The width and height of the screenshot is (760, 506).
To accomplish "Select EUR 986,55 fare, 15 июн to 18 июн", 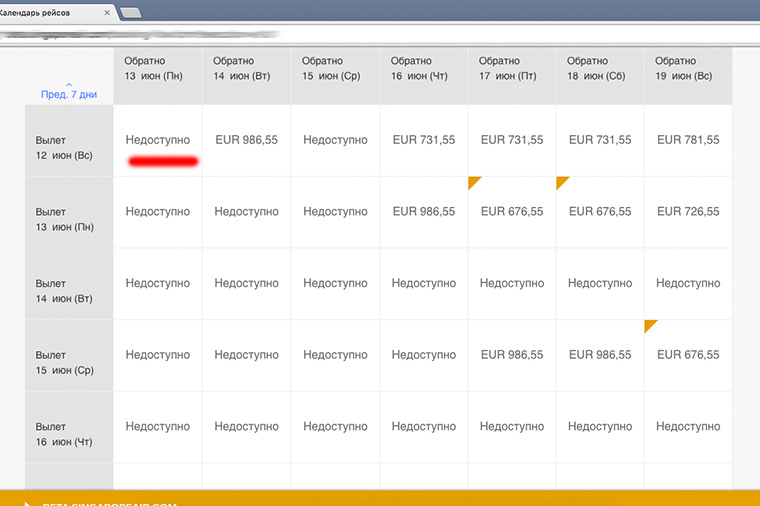I will point(600,355).
